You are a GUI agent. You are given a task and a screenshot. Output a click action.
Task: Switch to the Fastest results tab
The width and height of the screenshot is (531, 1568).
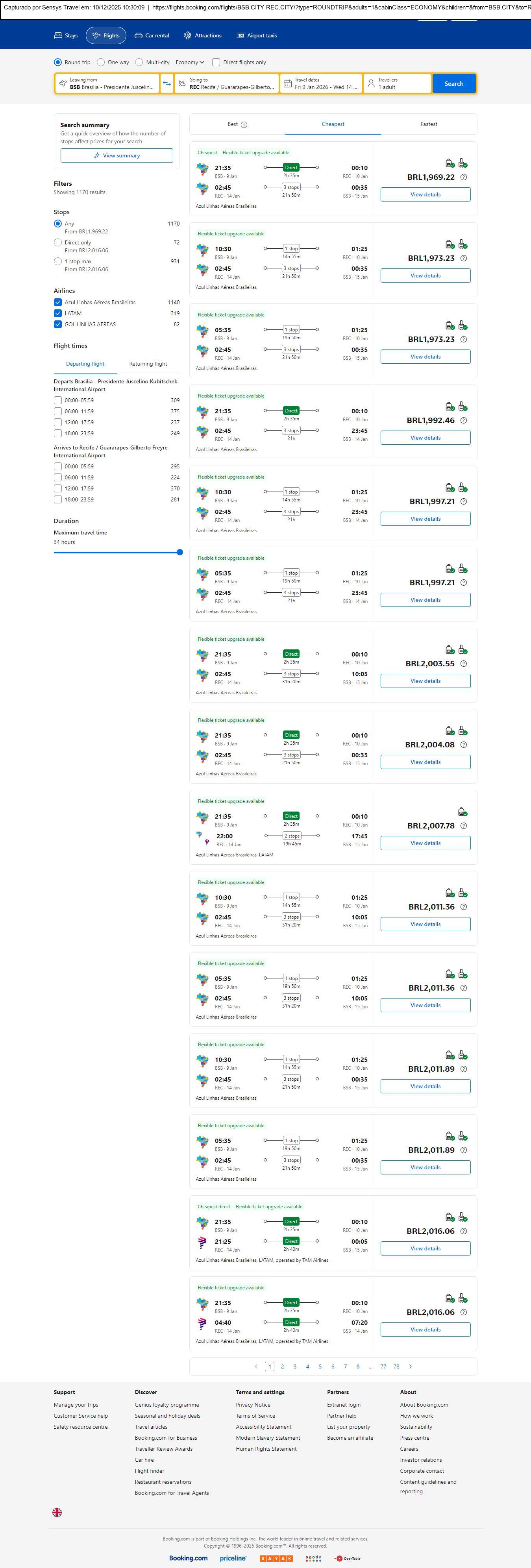coord(429,124)
